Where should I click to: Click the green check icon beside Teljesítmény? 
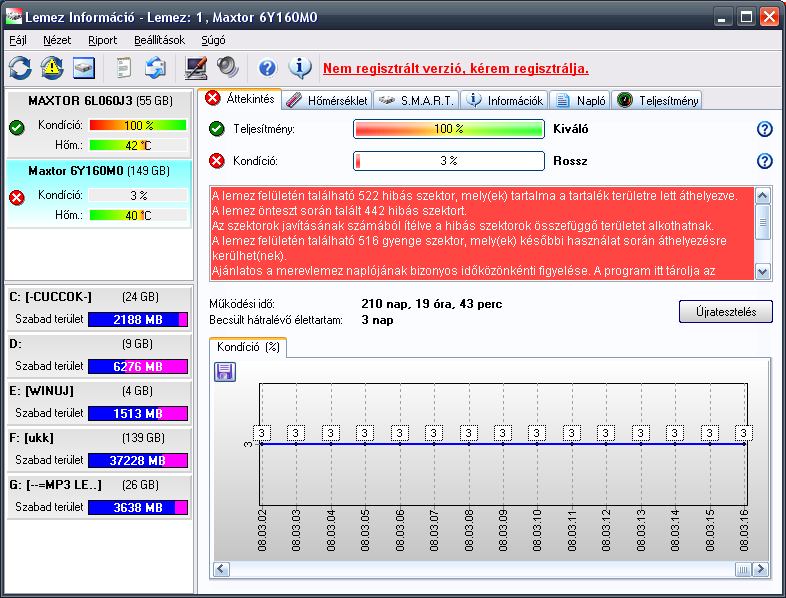(217, 129)
